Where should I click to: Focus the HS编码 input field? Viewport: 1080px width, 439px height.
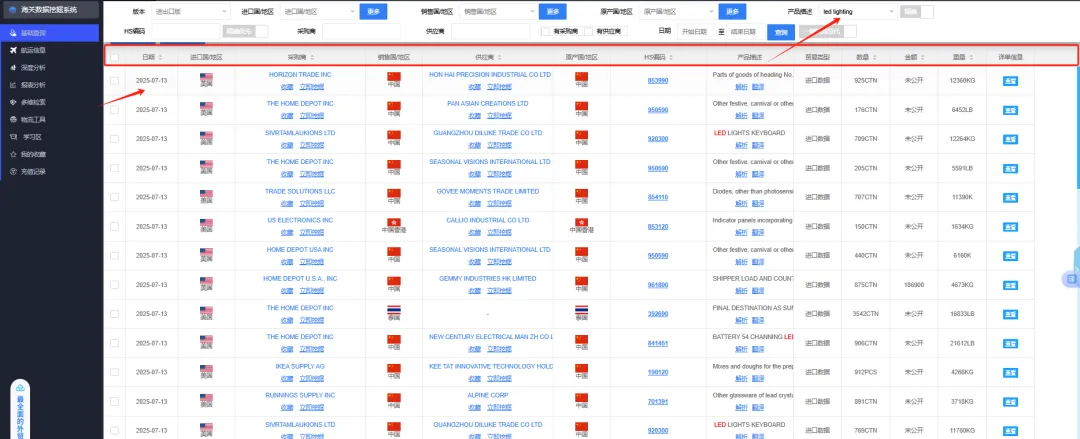[185, 32]
